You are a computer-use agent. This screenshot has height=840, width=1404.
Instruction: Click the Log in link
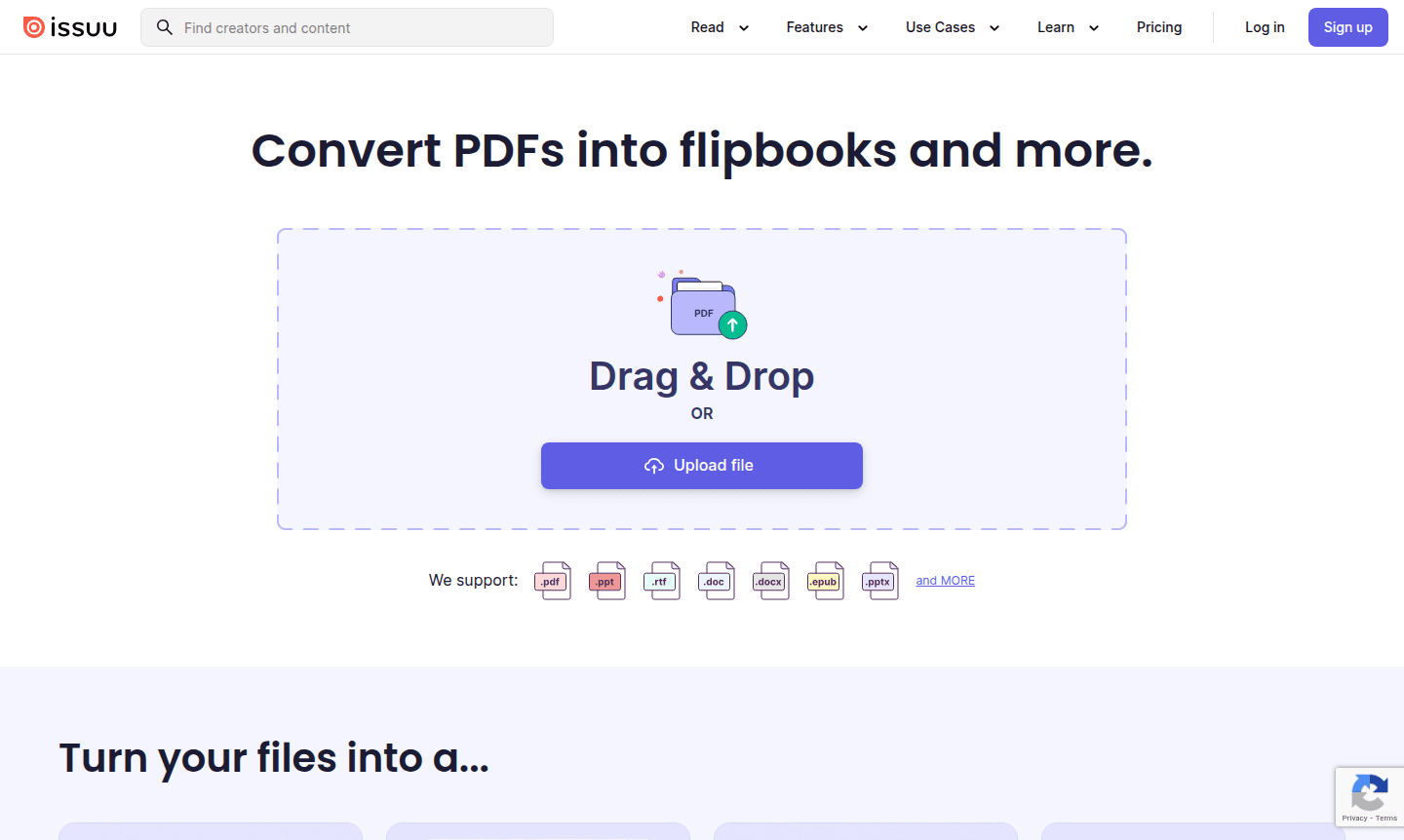[1265, 27]
